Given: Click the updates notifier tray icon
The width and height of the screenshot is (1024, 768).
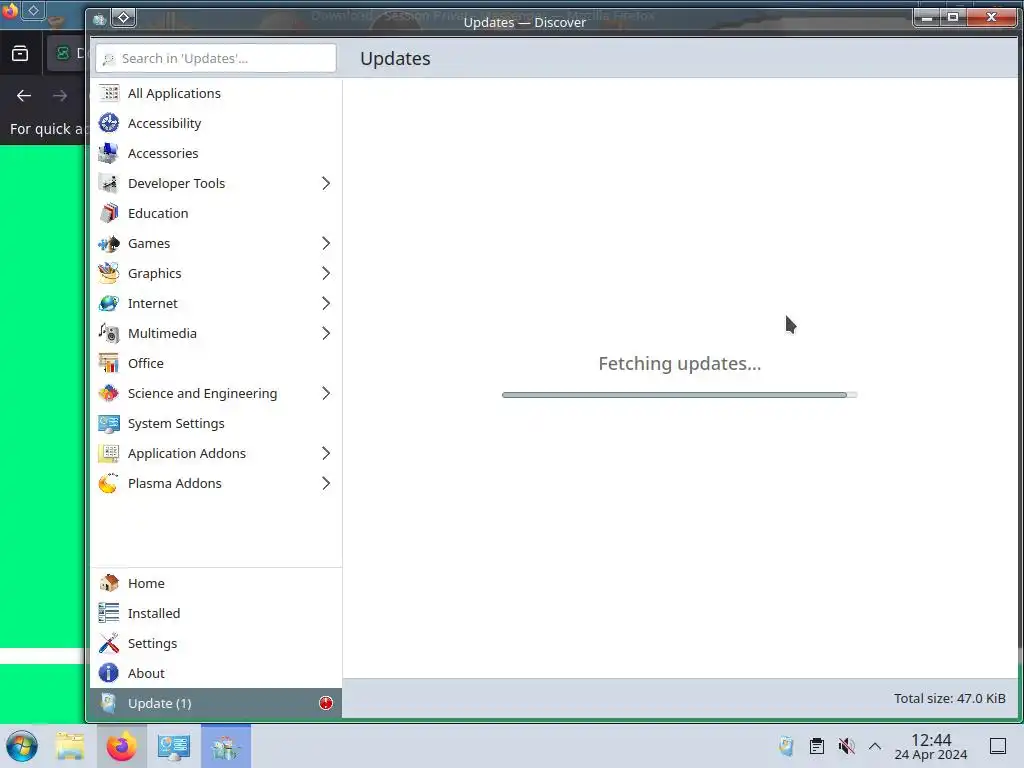Looking at the screenshot, I should pos(786,746).
